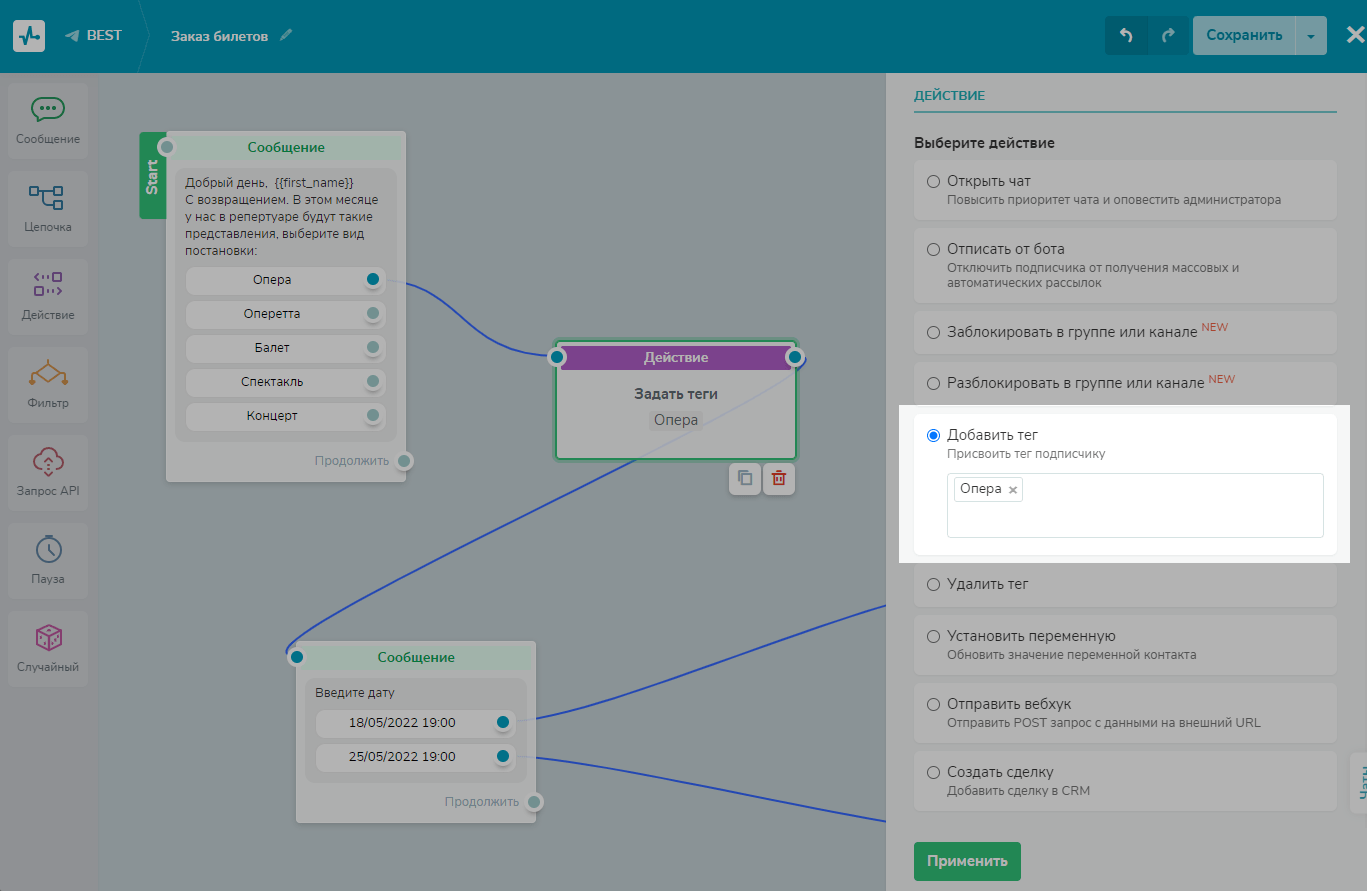Add a Filter (Фильтр) block

47,374
